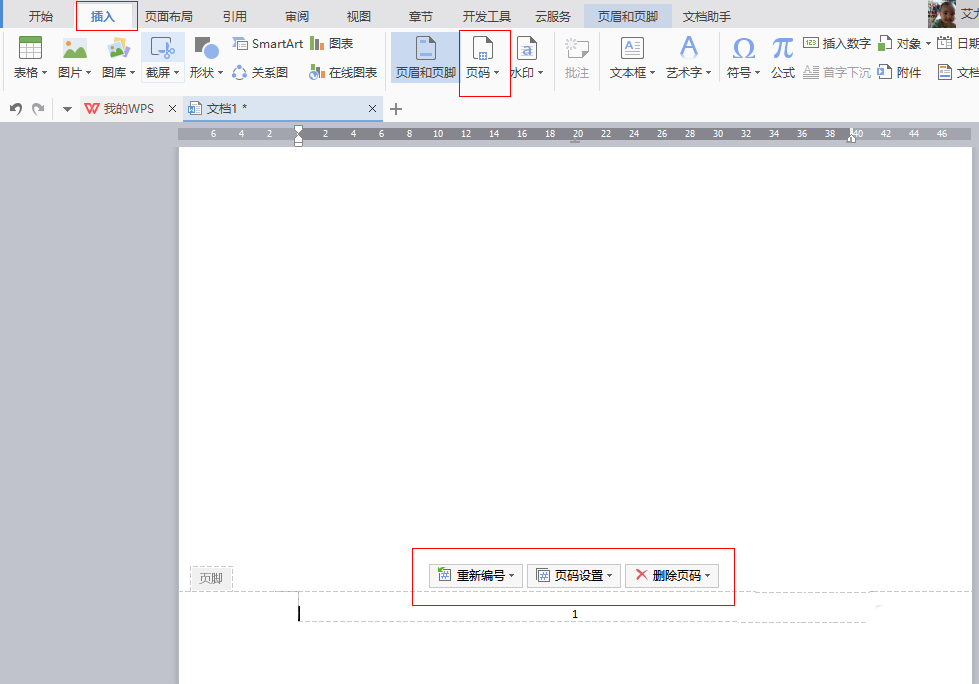Image resolution: width=979 pixels, height=684 pixels.
Task: Insert a 图表 chart
Action: point(332,44)
